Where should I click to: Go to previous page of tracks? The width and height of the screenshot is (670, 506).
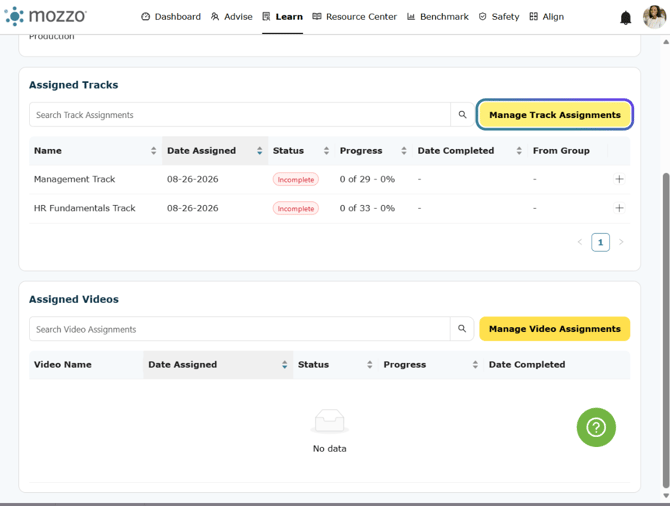580,242
